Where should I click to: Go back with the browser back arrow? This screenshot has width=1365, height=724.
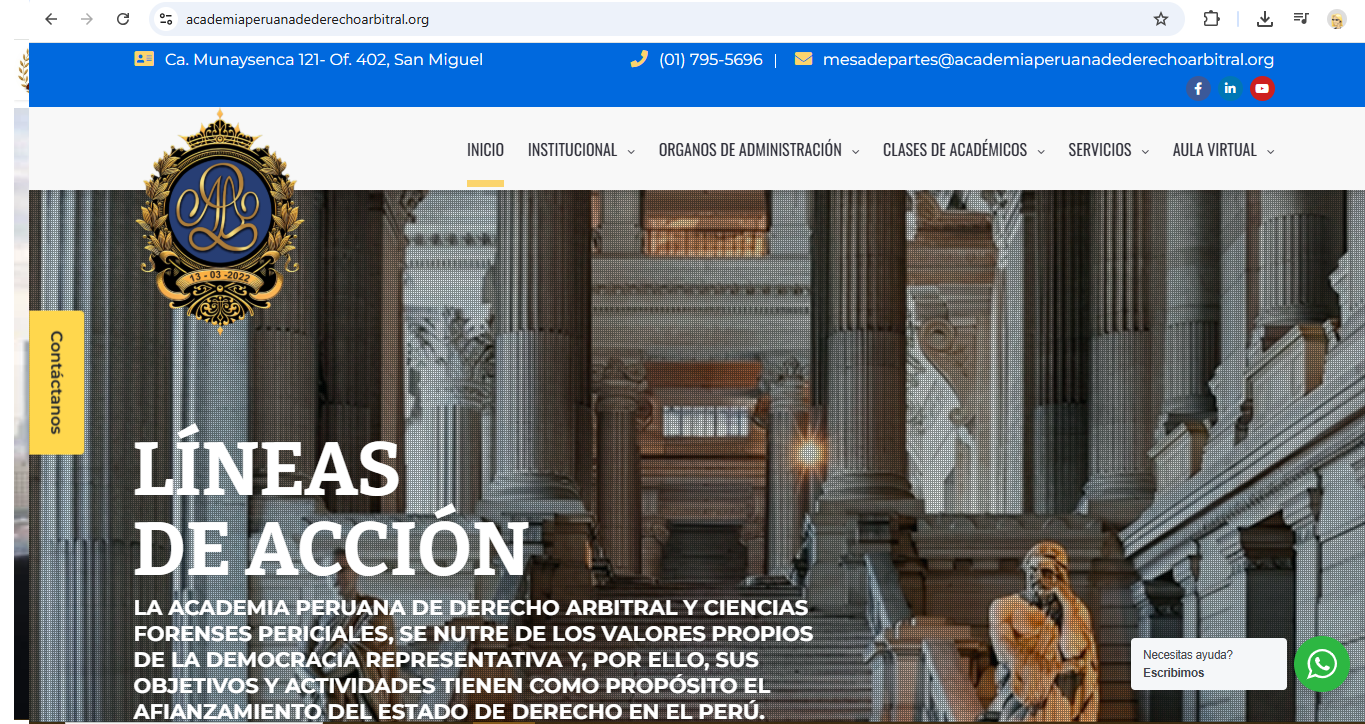[51, 19]
